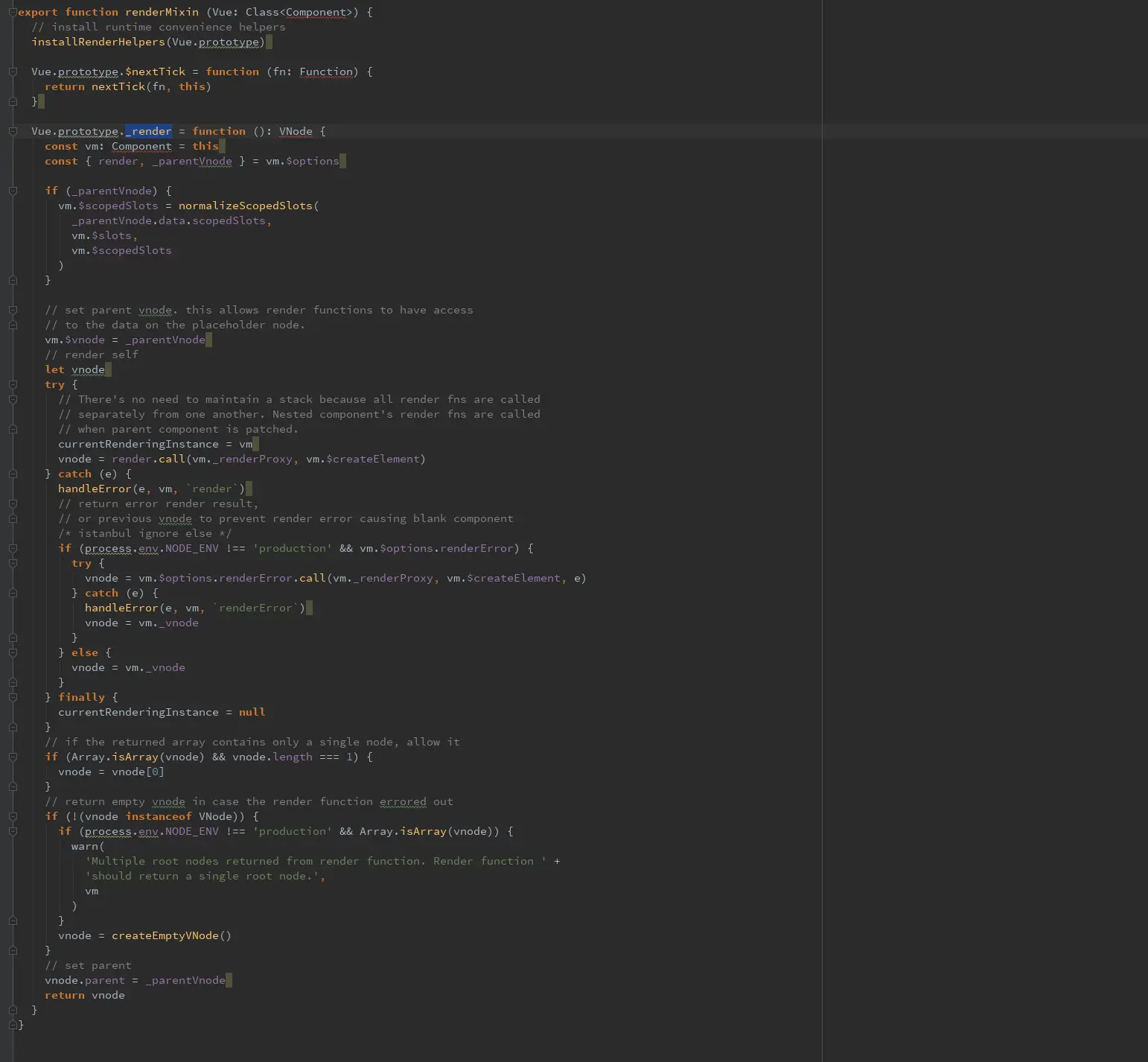
Task: Click the VNode return type of _render
Action: pyautogui.click(x=296, y=131)
